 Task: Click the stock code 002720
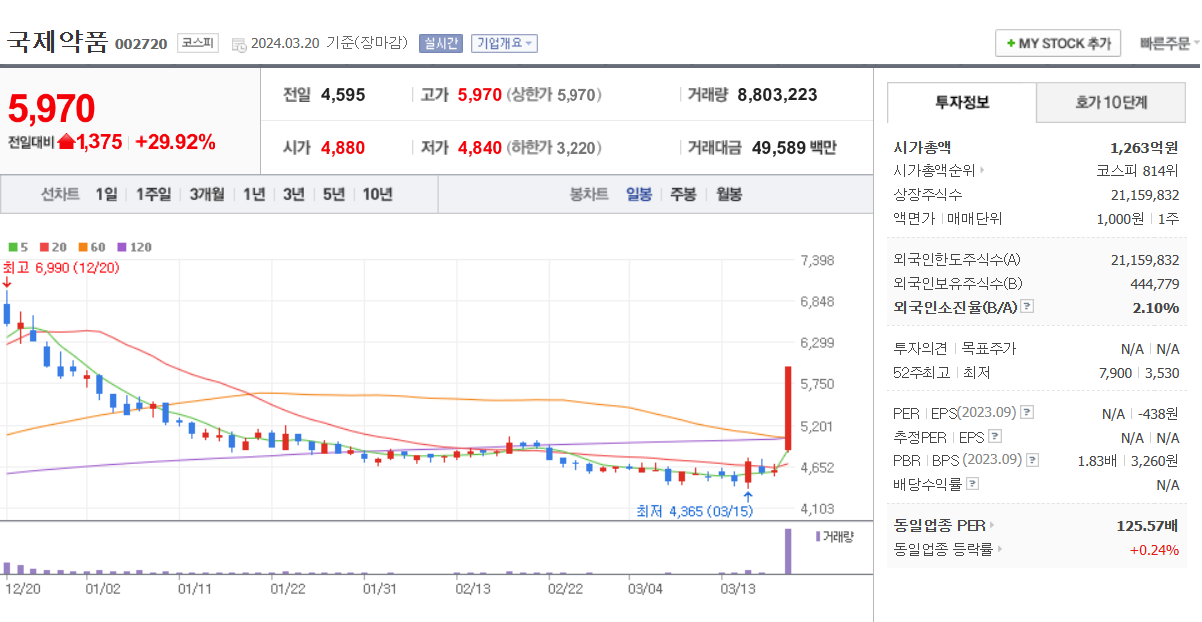coord(141,44)
